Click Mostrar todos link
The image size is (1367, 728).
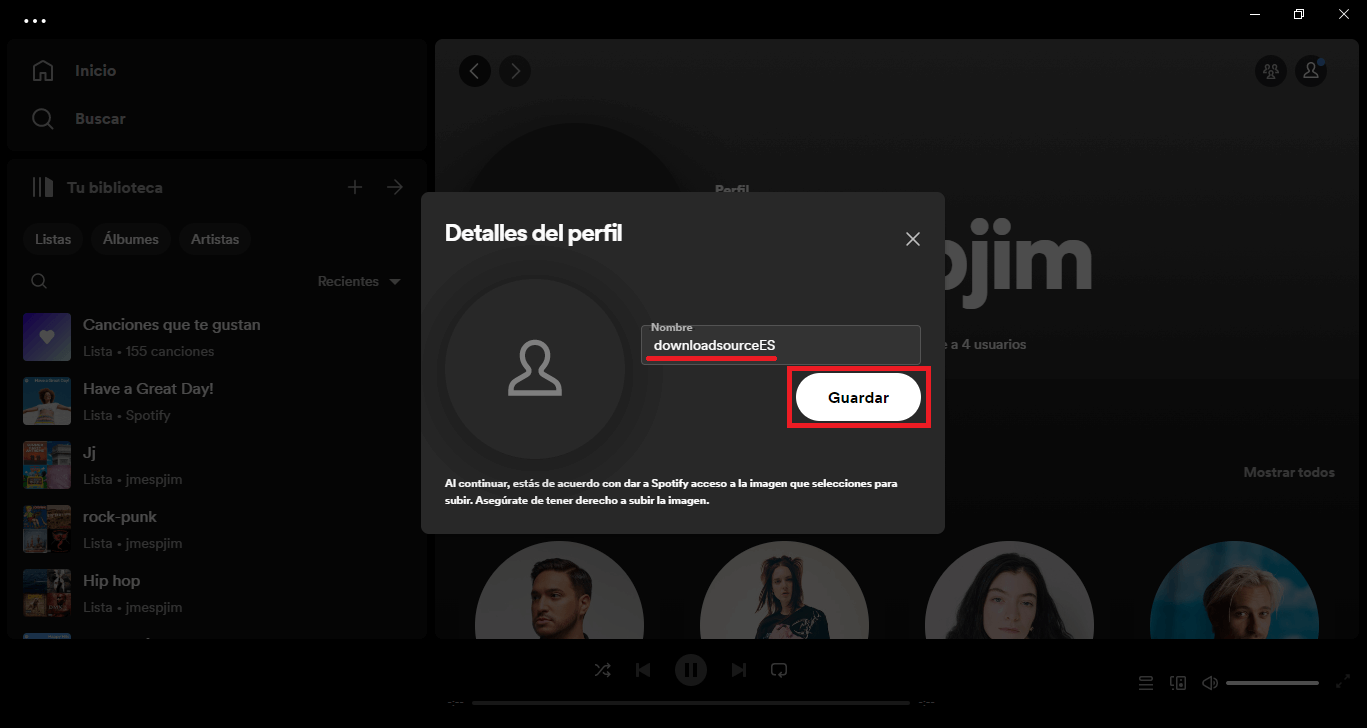[x=1289, y=472]
